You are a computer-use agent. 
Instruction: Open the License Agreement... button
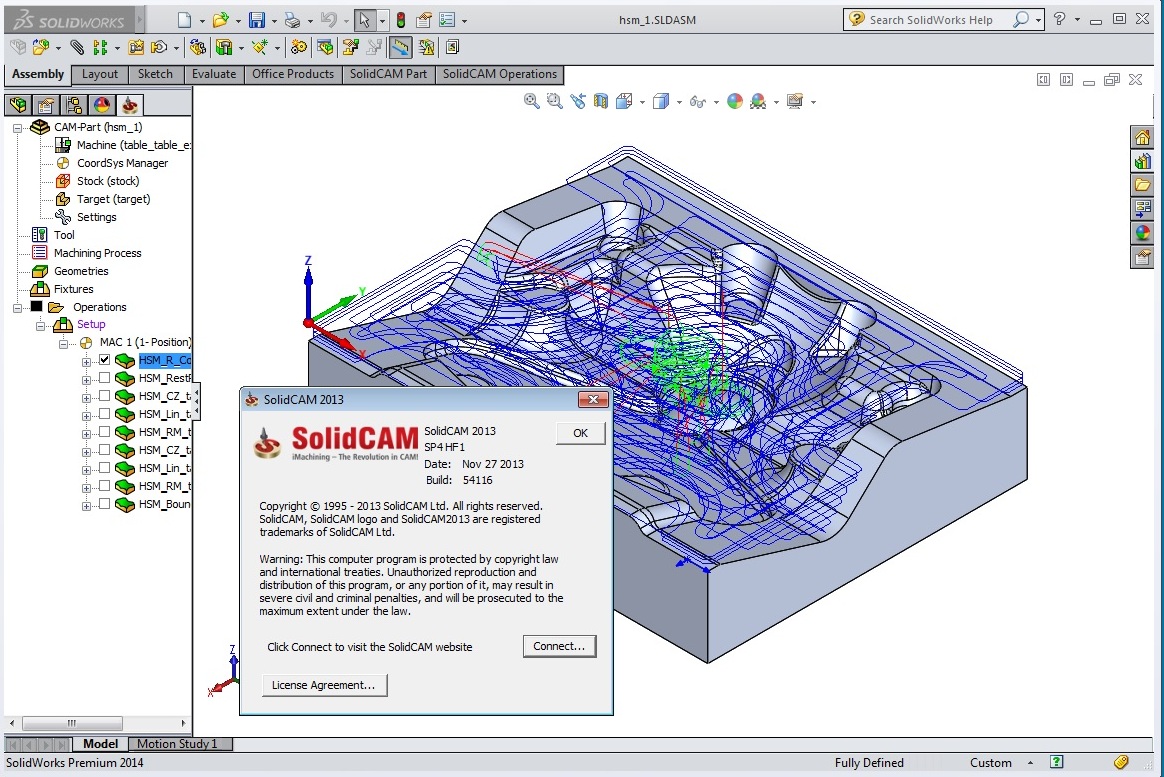(x=324, y=685)
